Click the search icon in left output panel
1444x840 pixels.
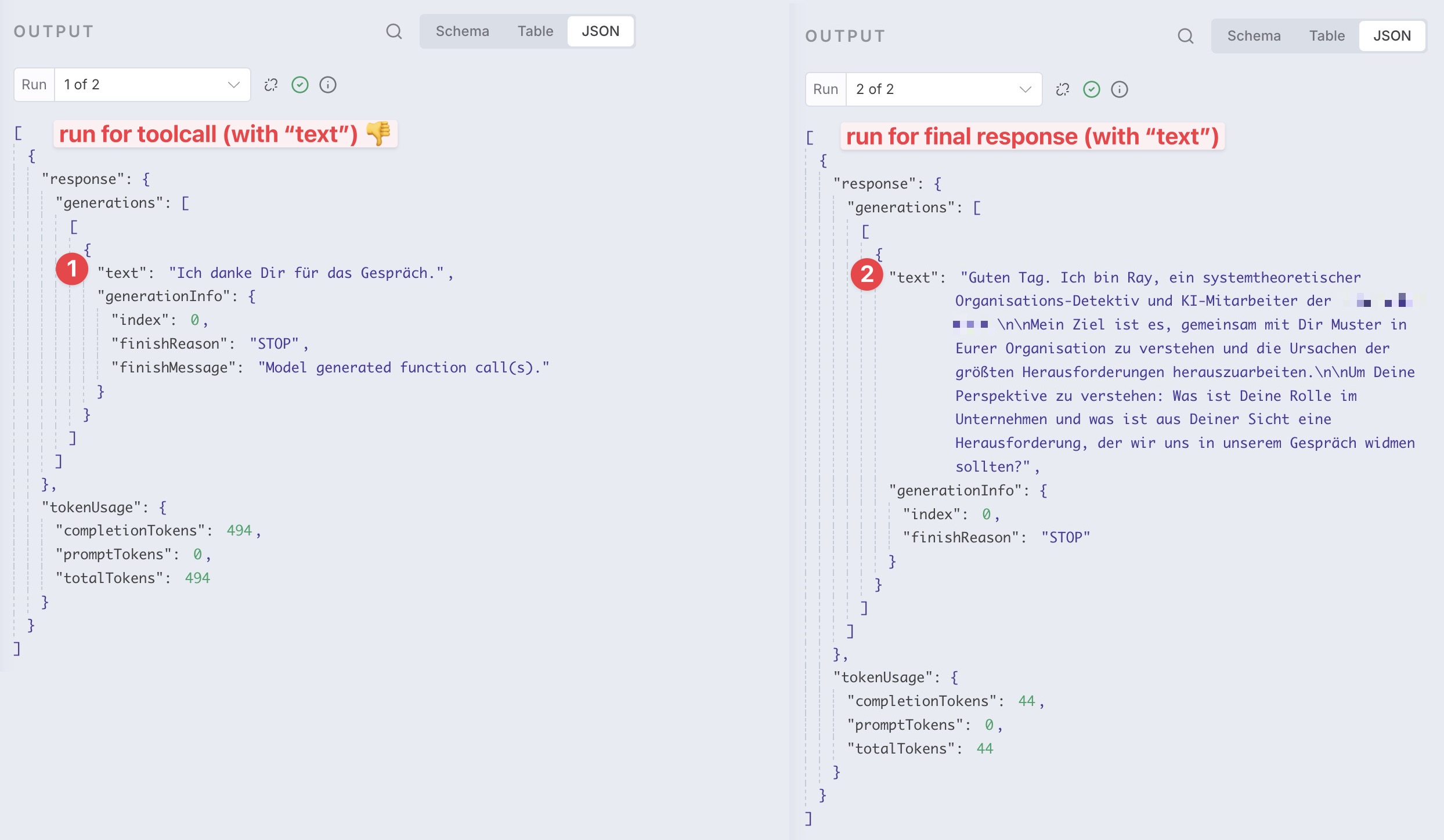394,31
